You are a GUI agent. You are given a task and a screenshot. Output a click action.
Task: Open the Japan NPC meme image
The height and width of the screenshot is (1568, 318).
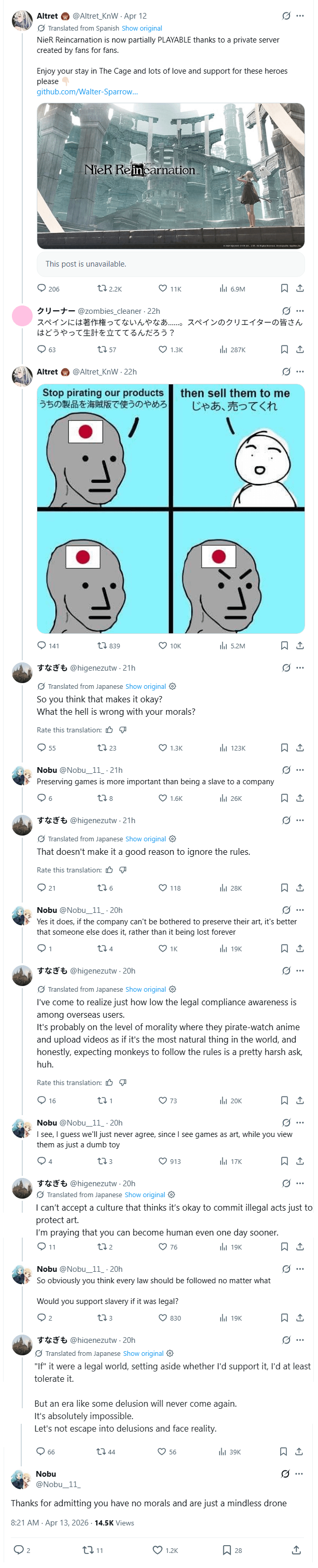coord(170,508)
